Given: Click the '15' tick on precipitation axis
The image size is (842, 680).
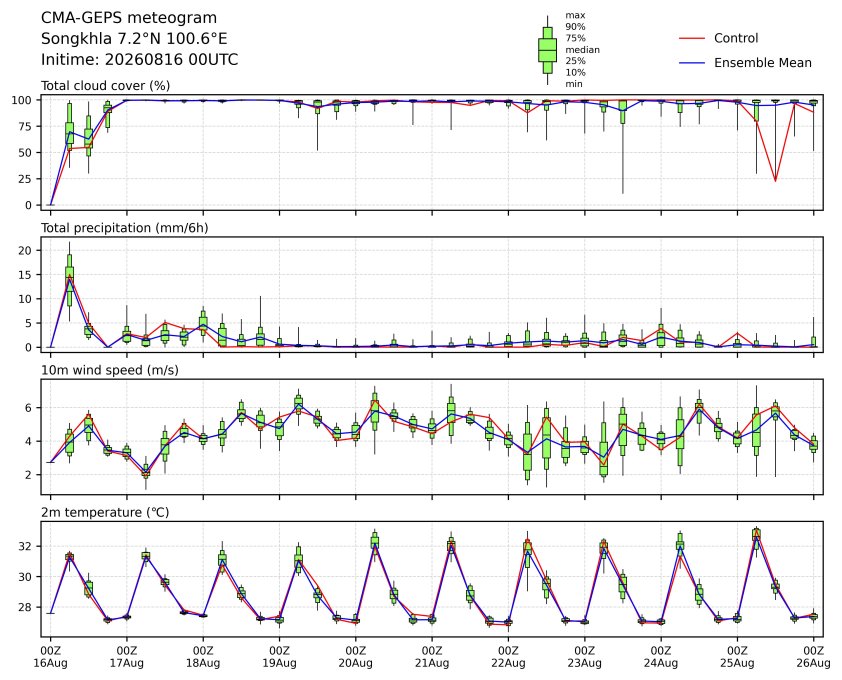Looking at the screenshot, I should [25, 275].
